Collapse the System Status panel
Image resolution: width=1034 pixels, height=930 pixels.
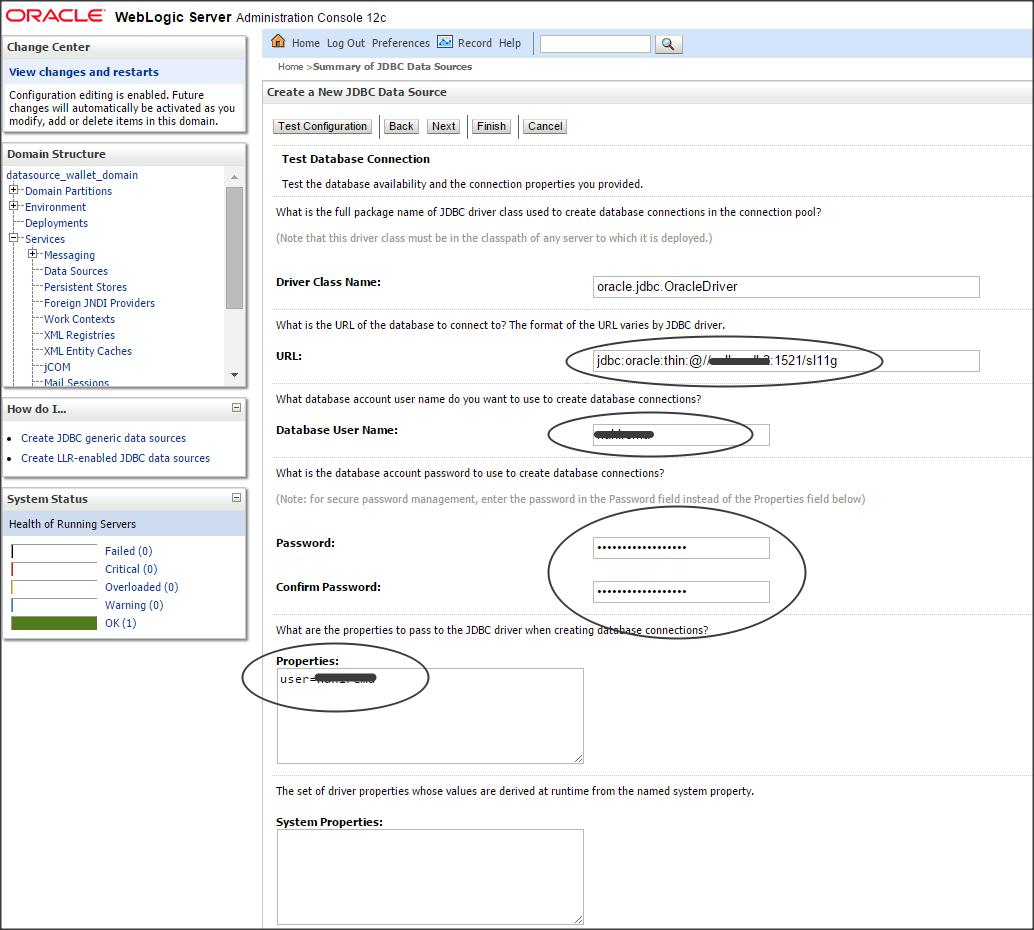click(236, 497)
